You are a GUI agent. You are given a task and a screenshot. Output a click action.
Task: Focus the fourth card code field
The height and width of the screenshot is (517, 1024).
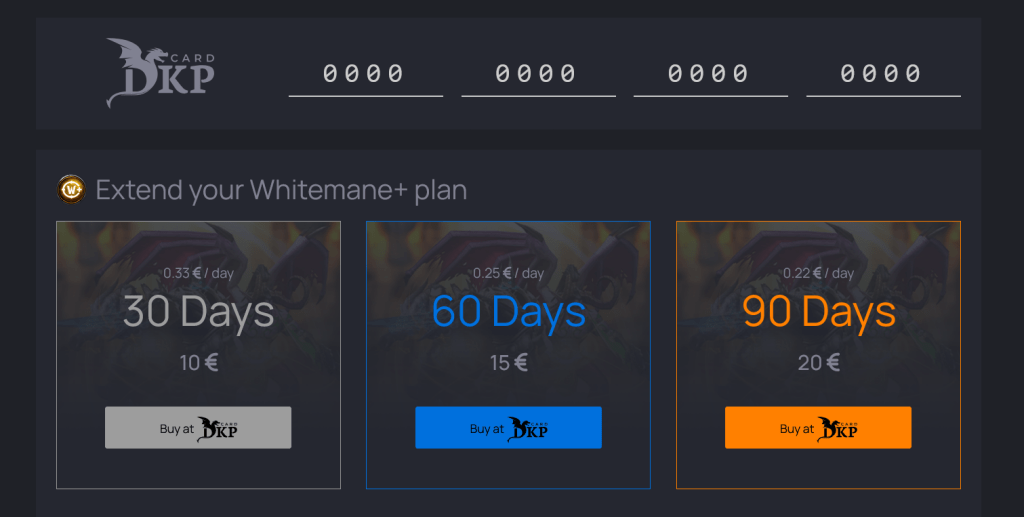pos(883,74)
